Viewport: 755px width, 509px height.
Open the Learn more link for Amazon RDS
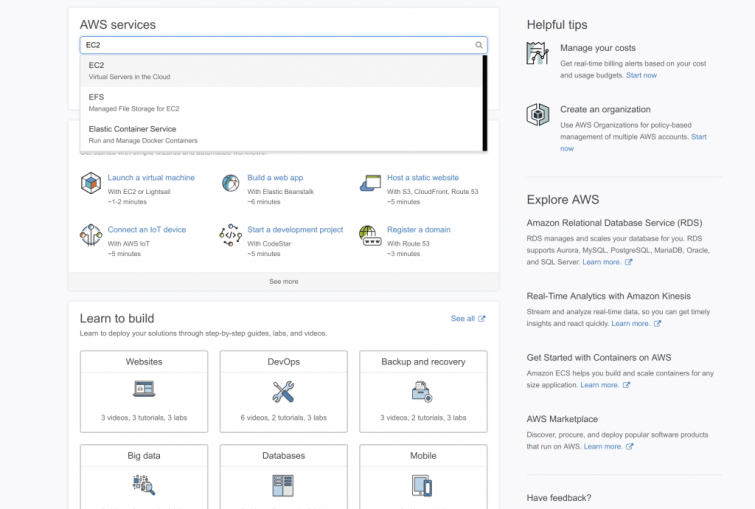pos(601,262)
